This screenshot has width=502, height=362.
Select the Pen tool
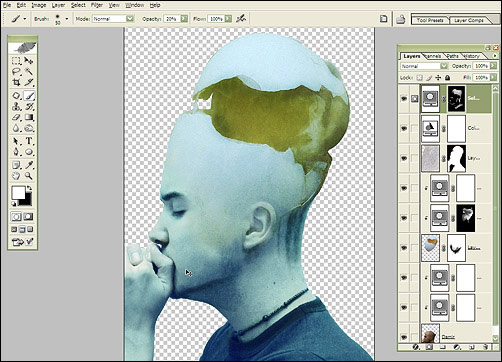[x=16, y=152]
